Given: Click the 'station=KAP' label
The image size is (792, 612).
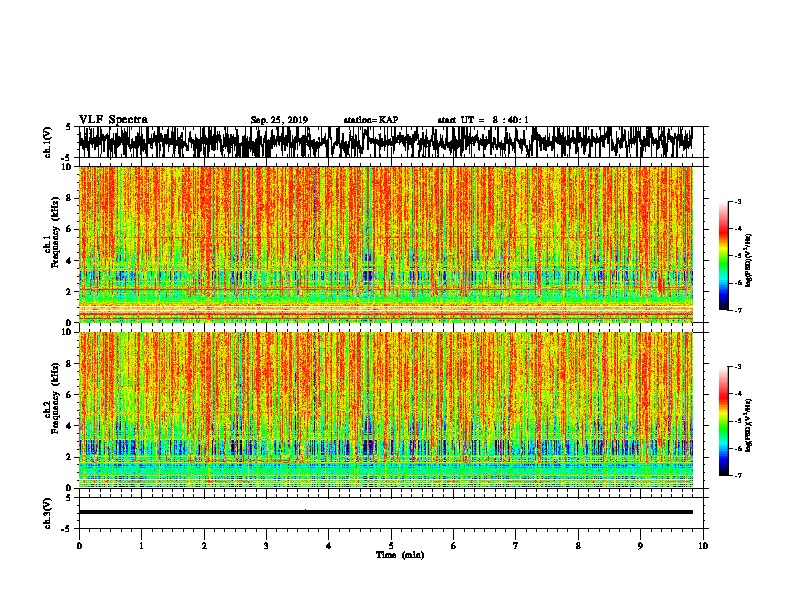Looking at the screenshot, I should tap(371, 120).
